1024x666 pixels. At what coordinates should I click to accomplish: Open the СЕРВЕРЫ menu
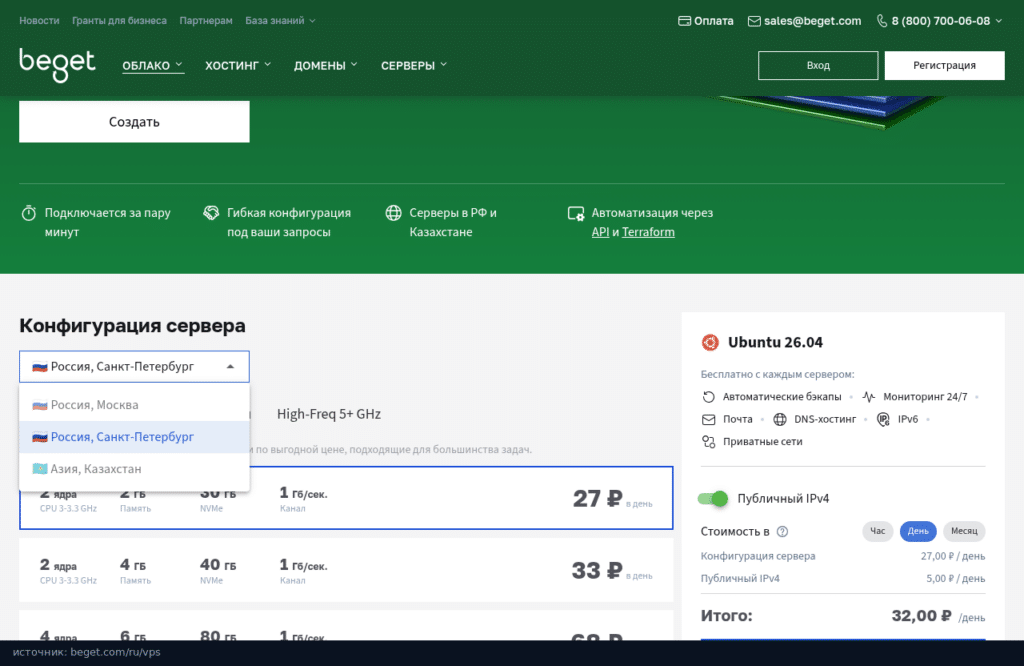click(x=413, y=65)
